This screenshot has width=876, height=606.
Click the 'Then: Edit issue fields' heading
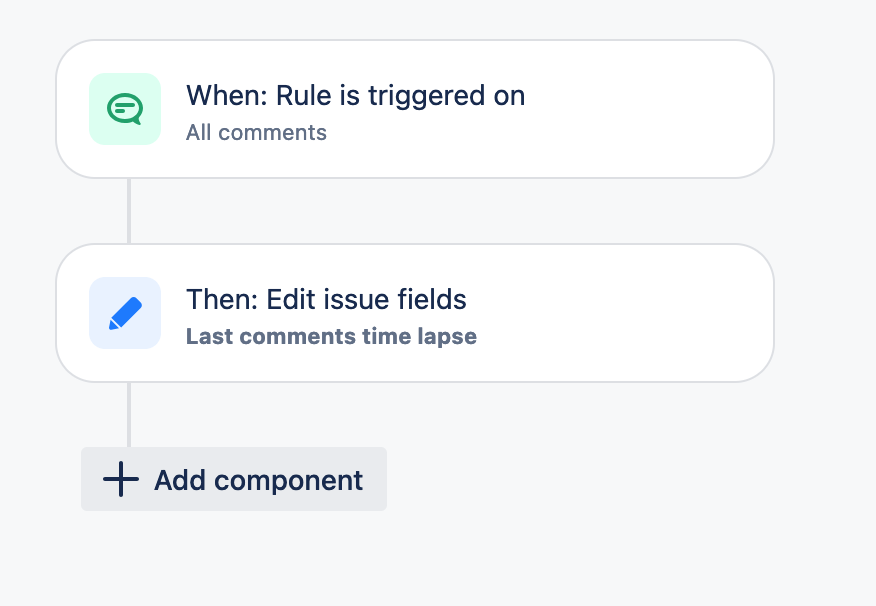pos(326,299)
